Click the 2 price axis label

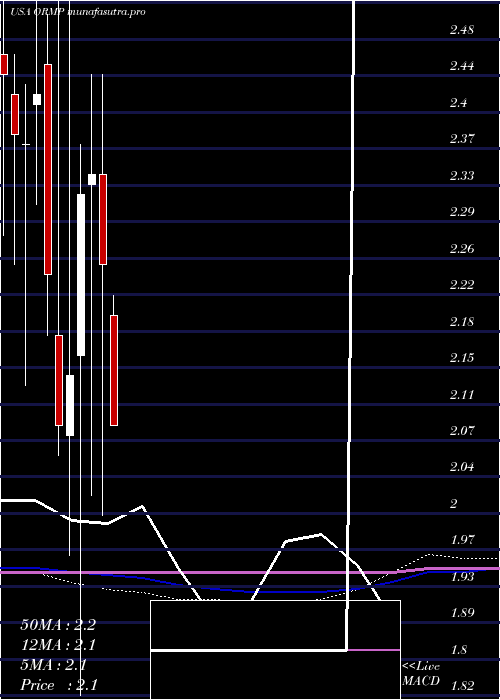tap(454, 504)
